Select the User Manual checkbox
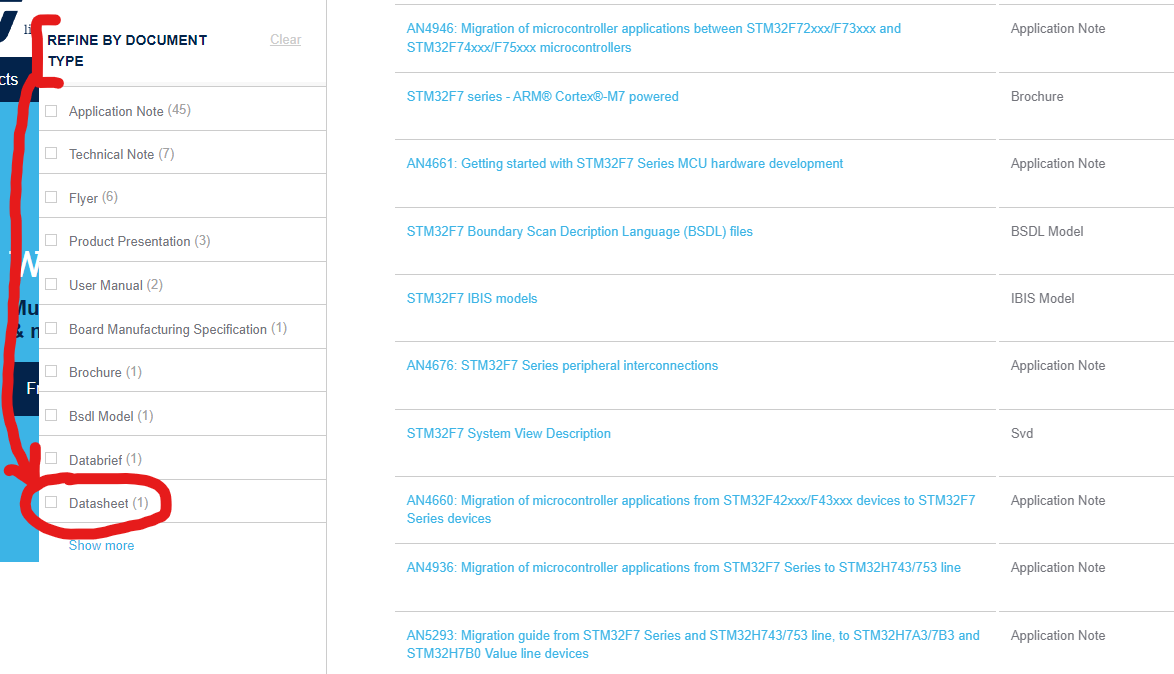 coord(51,284)
